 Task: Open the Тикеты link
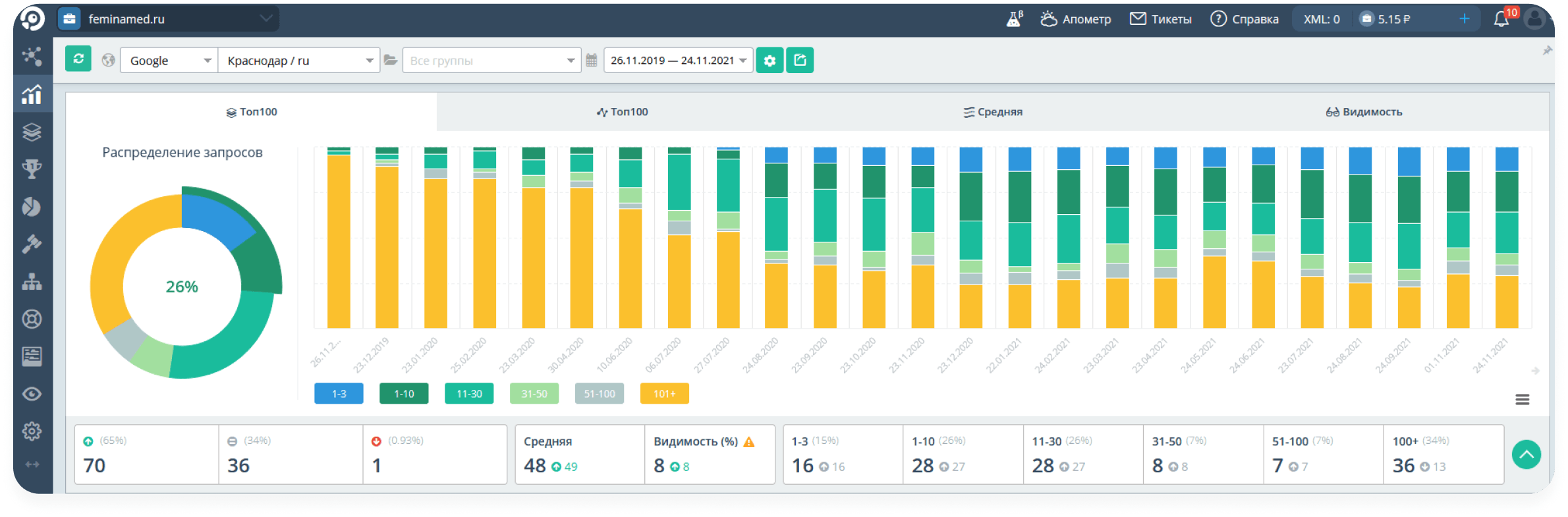(1161, 19)
